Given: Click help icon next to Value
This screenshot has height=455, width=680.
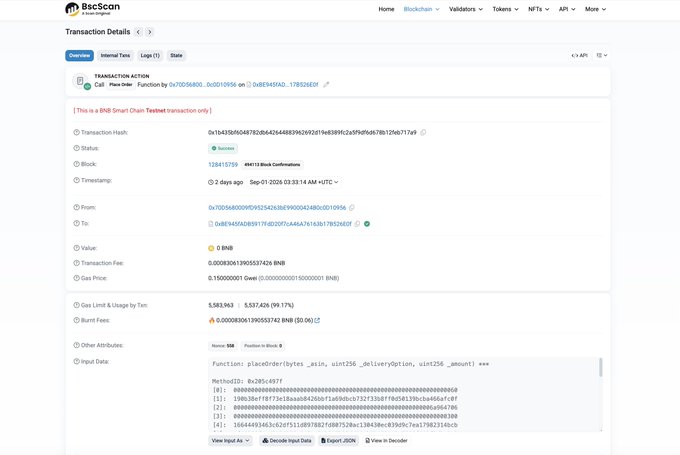Looking at the screenshot, I should pyautogui.click(x=76, y=248).
